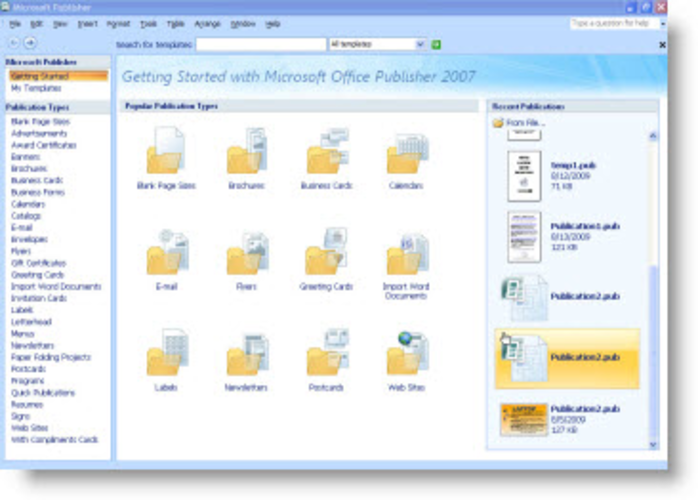
Task: Open the Brochures folder icon
Action: click(246, 150)
